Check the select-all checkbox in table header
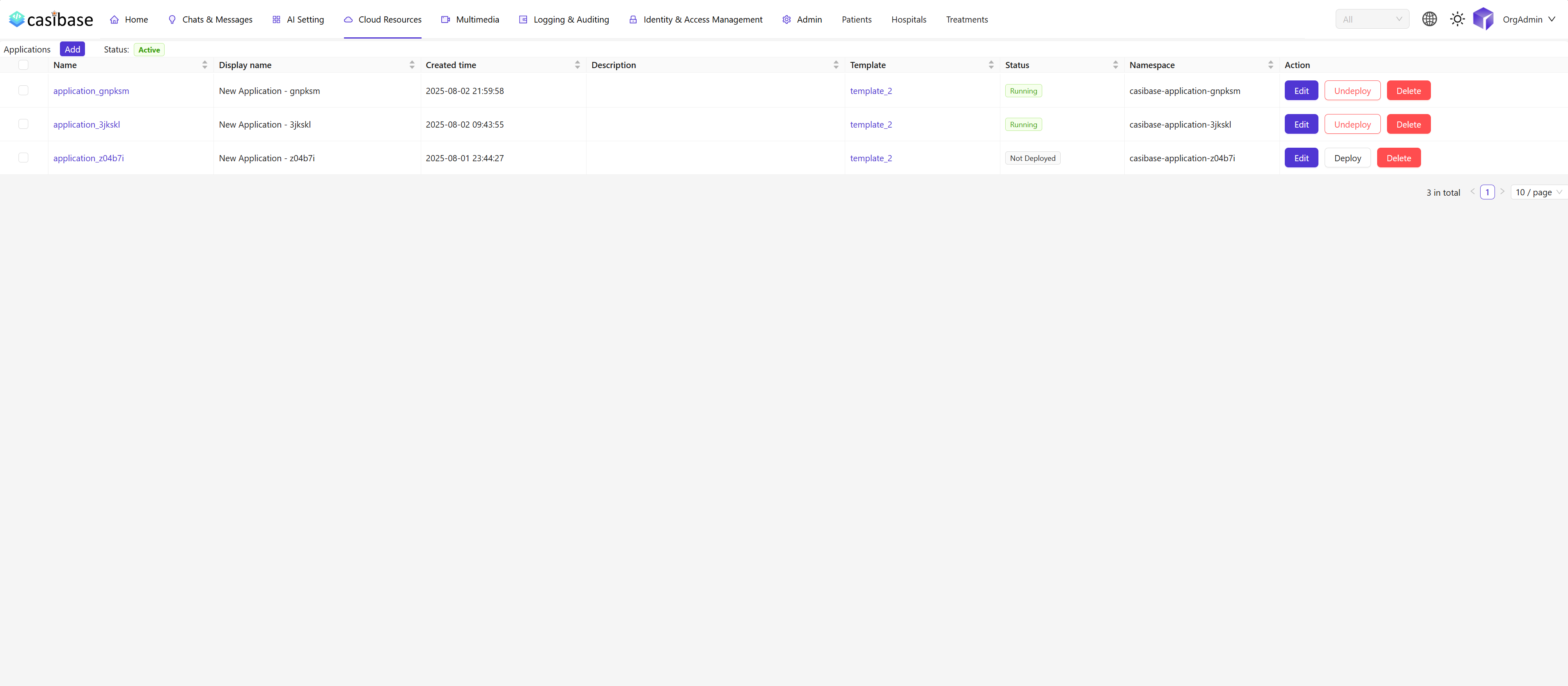Image resolution: width=1568 pixels, height=686 pixels. [x=24, y=64]
